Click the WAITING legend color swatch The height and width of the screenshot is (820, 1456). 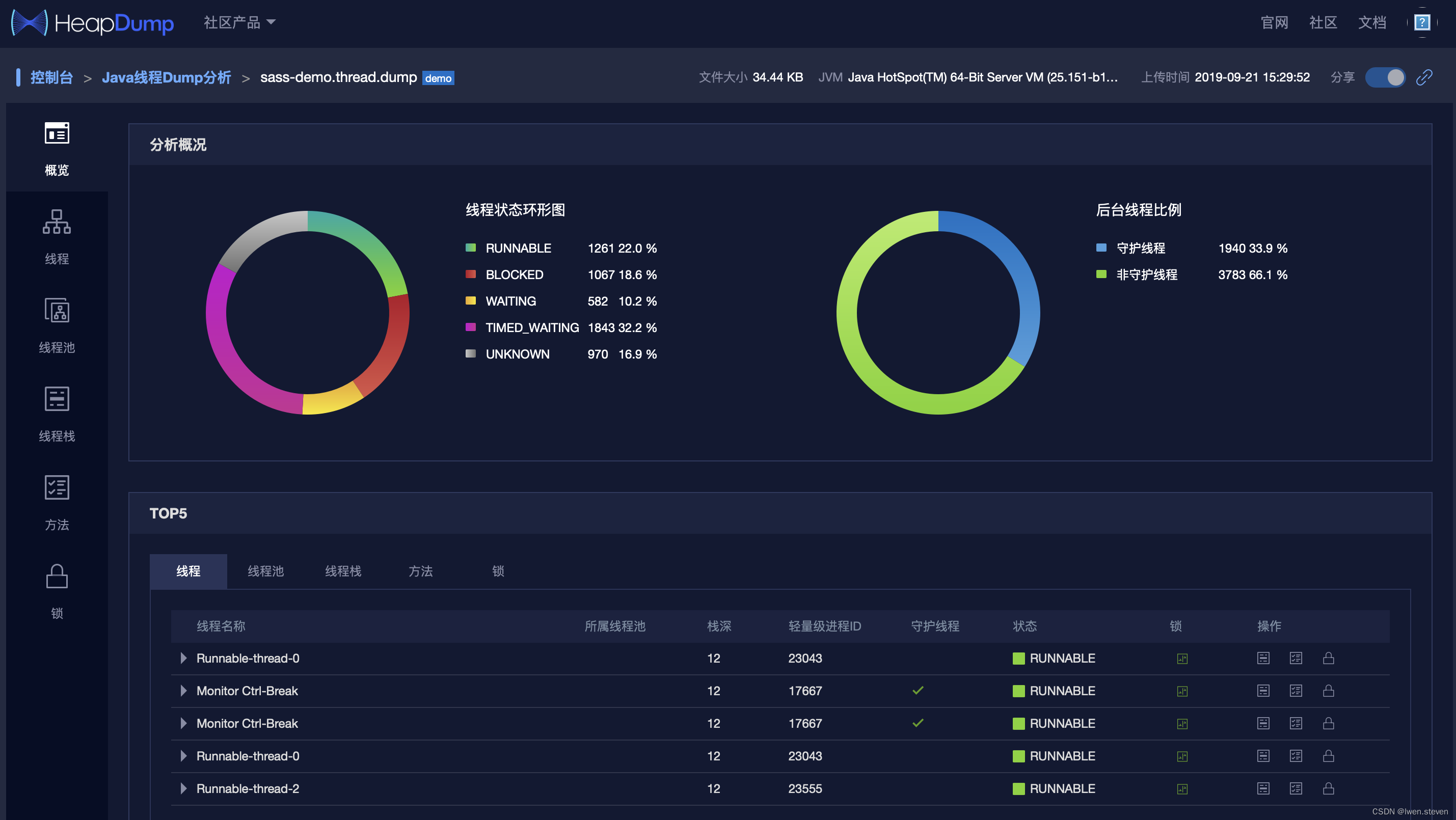pyautogui.click(x=470, y=300)
